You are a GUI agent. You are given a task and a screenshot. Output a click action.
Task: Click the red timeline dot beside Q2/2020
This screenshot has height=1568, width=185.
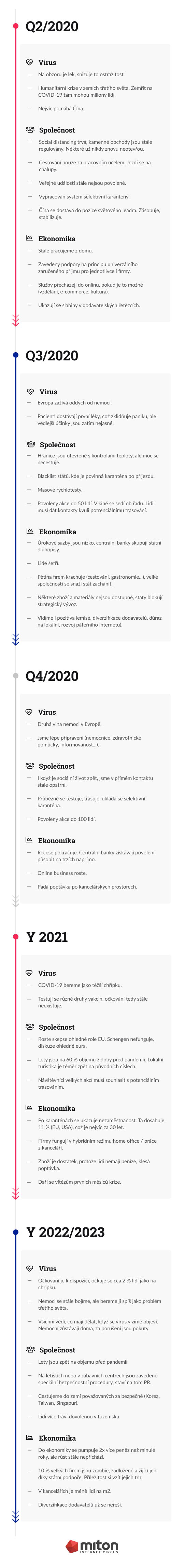click(x=16, y=26)
